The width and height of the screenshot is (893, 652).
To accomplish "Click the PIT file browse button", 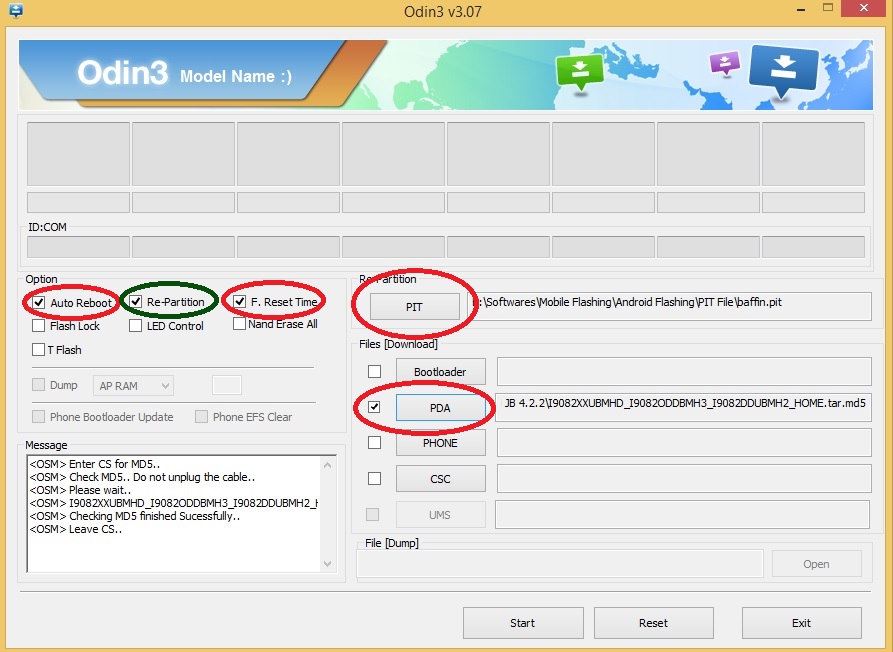I will (415, 307).
